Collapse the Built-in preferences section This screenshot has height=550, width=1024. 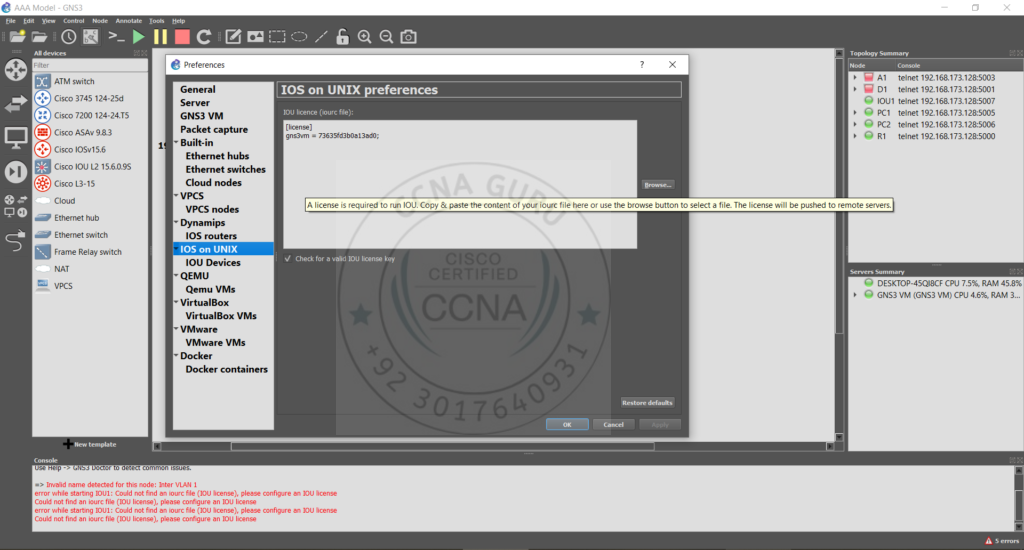(x=176, y=142)
